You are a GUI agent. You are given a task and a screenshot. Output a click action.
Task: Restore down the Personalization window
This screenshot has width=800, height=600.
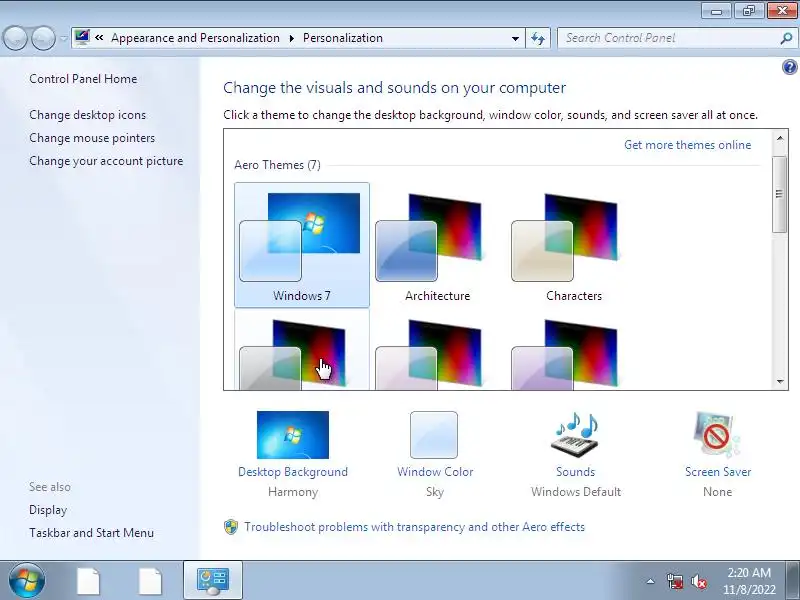[749, 10]
